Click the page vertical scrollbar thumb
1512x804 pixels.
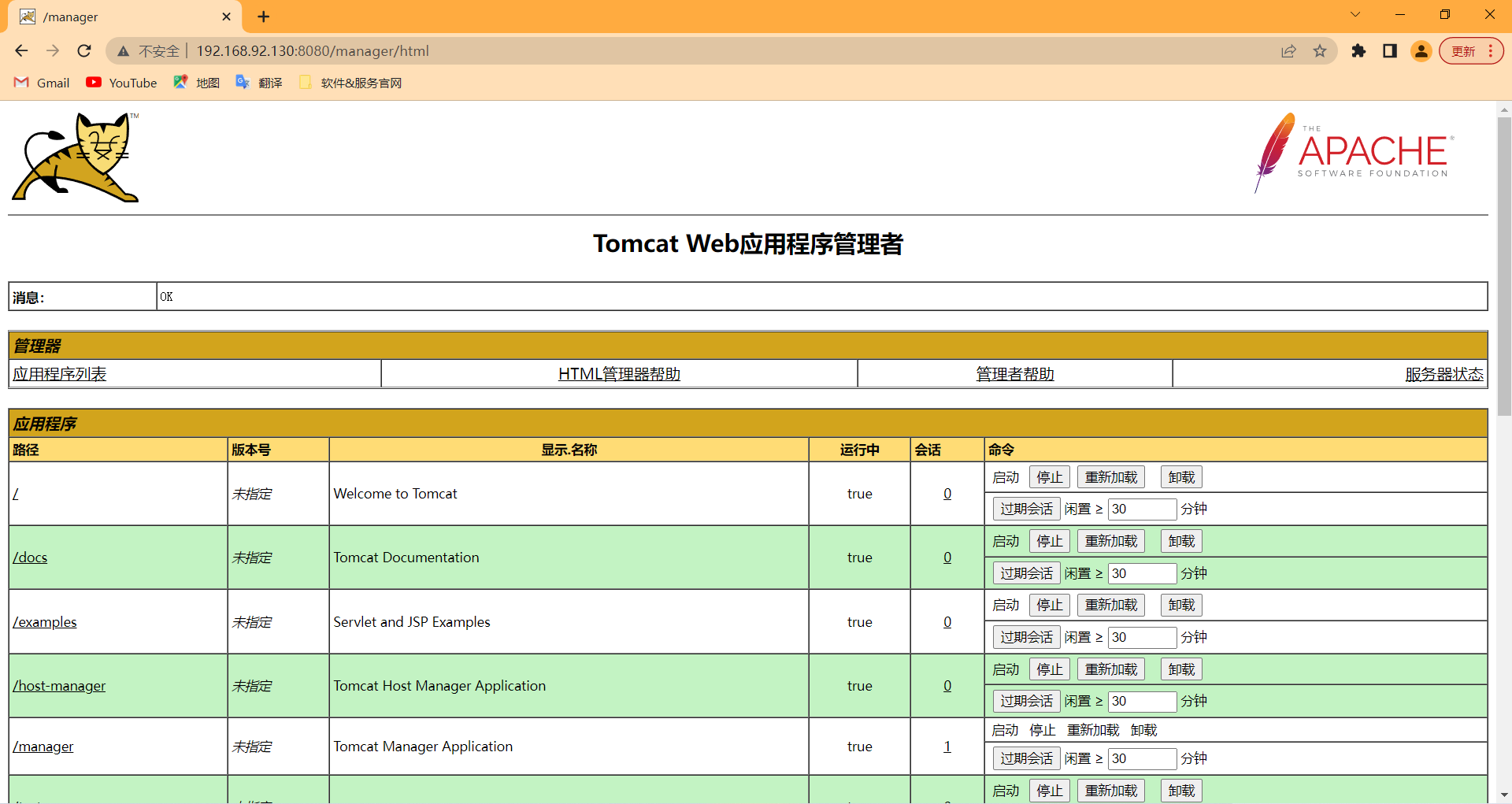pos(1504,266)
